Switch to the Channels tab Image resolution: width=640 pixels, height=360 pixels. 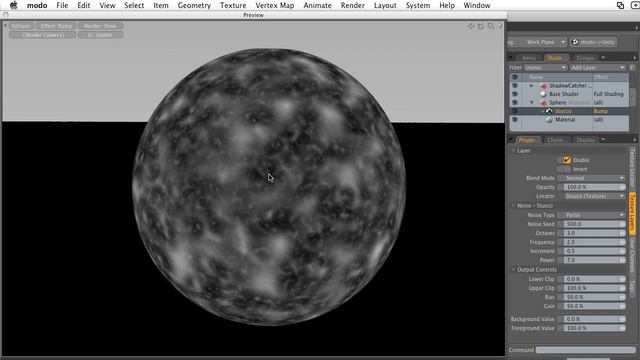tap(556, 140)
